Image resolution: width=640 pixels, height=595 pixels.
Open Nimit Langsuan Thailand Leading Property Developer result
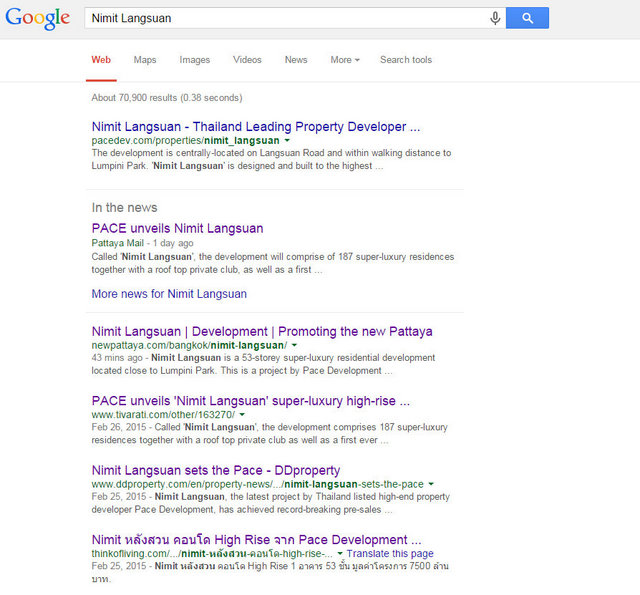pyautogui.click(x=256, y=127)
